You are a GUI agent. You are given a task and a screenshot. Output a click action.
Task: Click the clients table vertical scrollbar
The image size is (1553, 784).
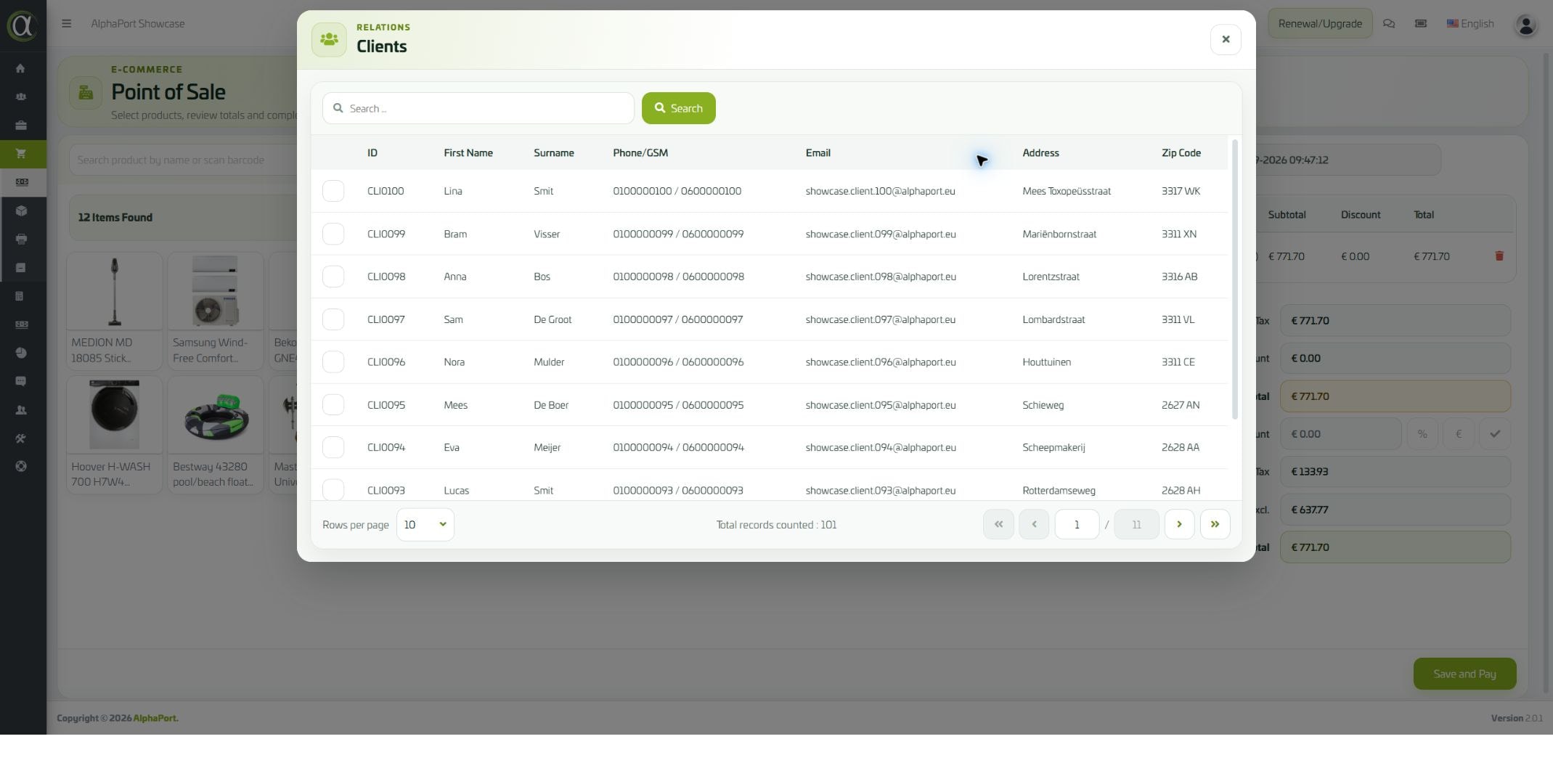1235,279
